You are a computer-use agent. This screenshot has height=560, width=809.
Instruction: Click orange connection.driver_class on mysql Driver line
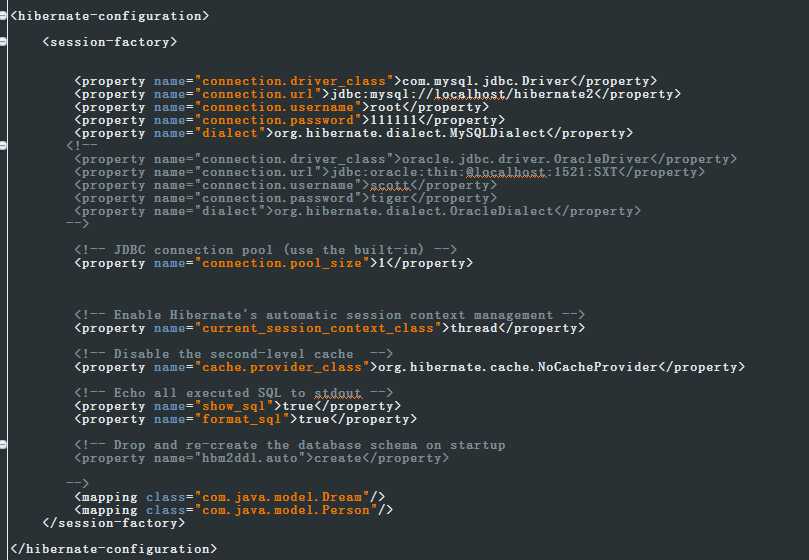(294, 81)
